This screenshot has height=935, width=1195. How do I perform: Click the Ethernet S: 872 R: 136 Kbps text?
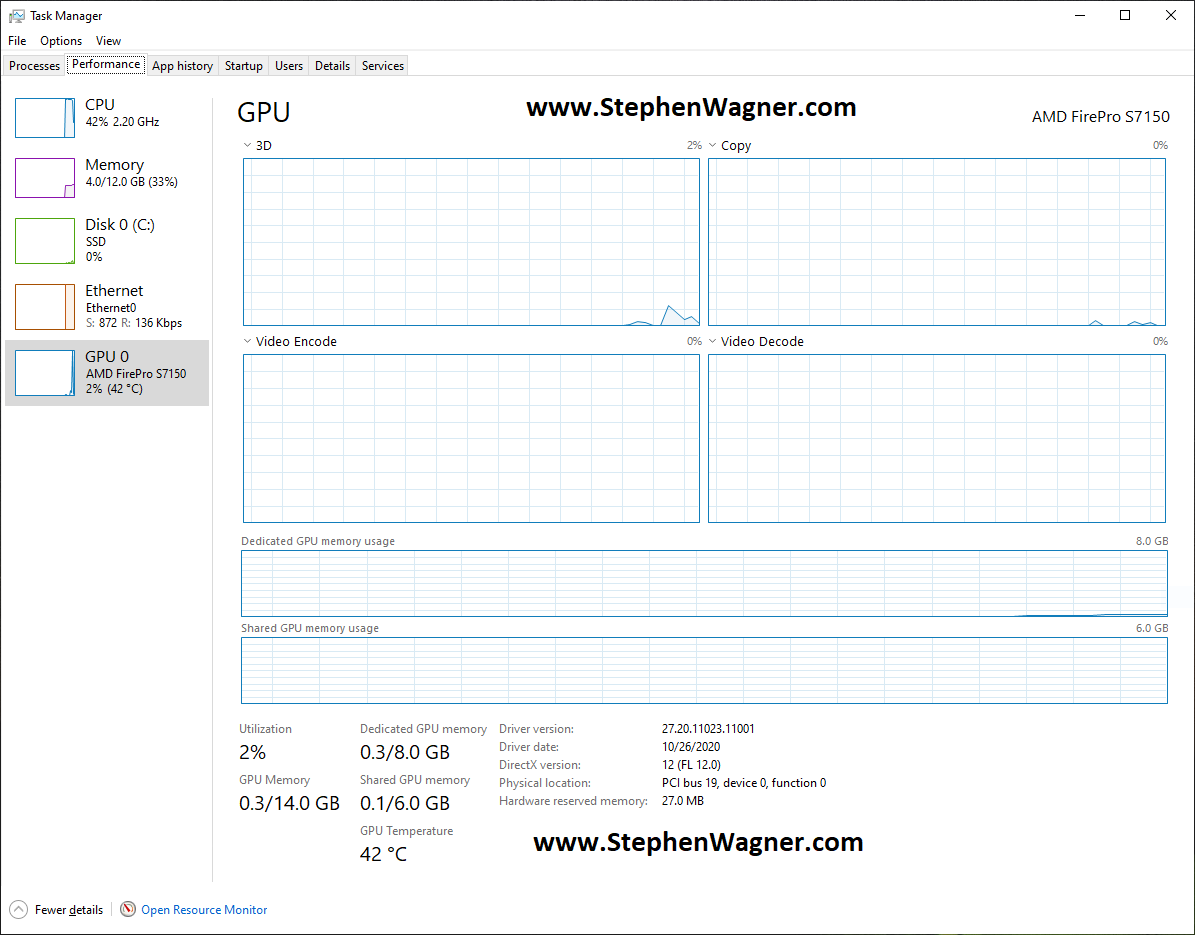133,322
